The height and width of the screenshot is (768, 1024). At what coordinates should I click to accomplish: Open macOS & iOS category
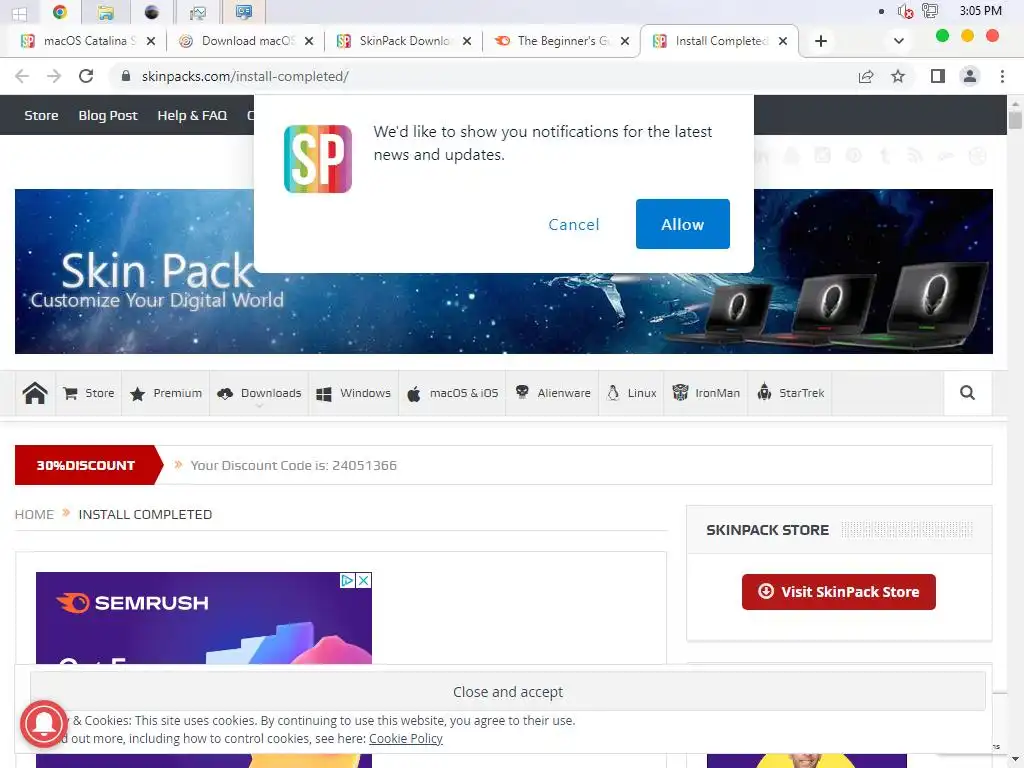coord(452,393)
